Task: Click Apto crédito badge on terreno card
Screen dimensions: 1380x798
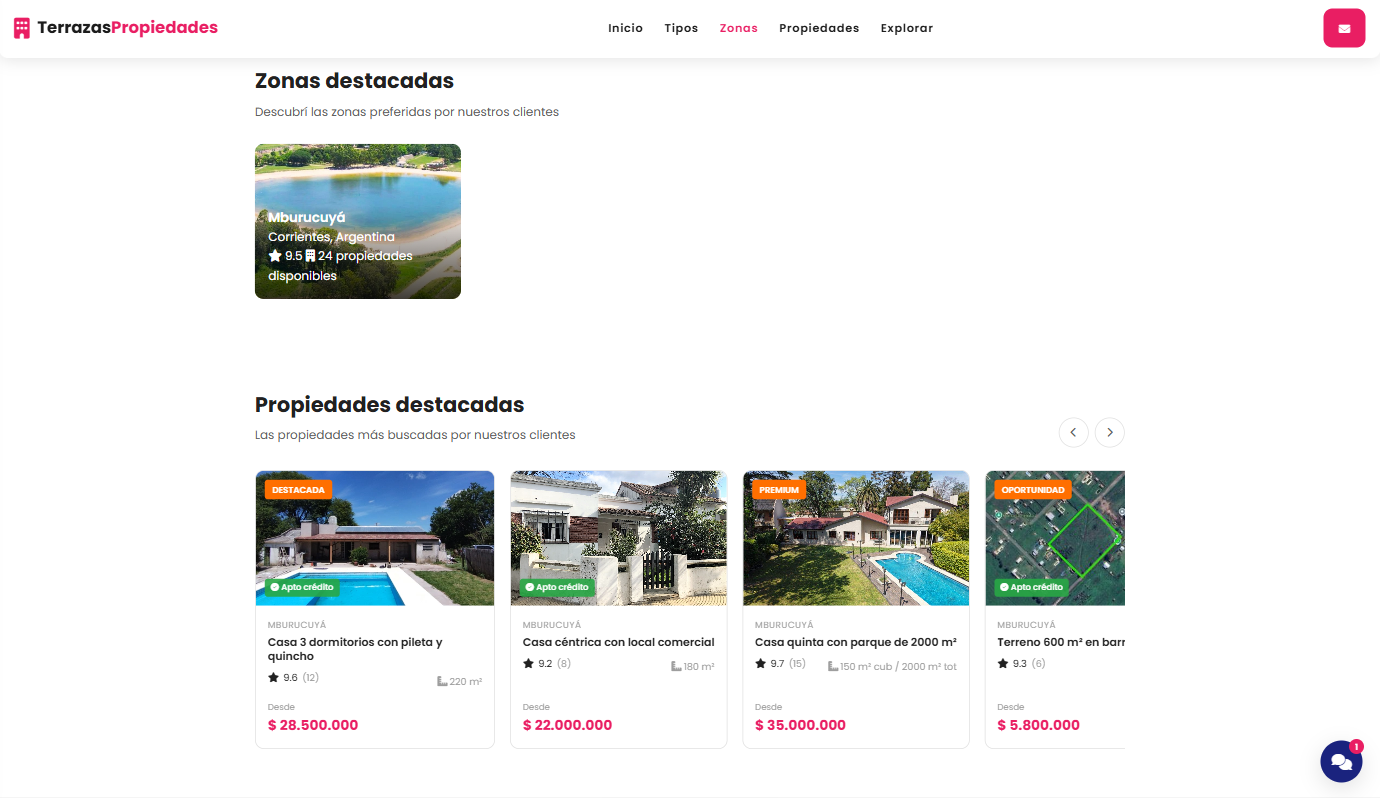Action: pos(1032,587)
